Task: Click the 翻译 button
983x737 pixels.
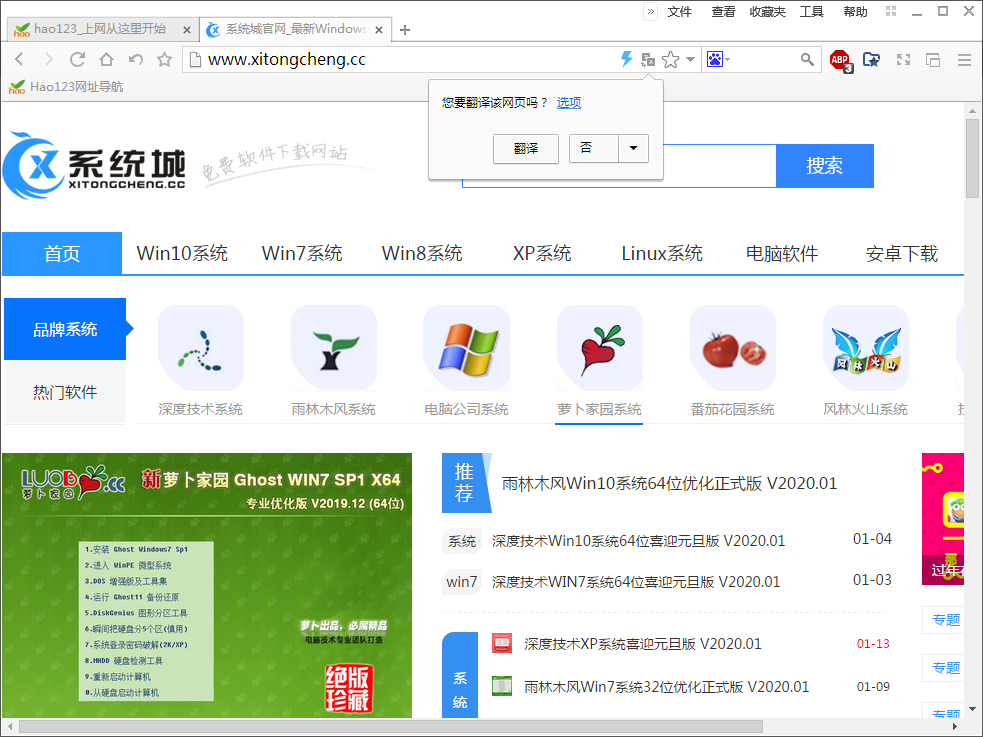Action: 525,149
